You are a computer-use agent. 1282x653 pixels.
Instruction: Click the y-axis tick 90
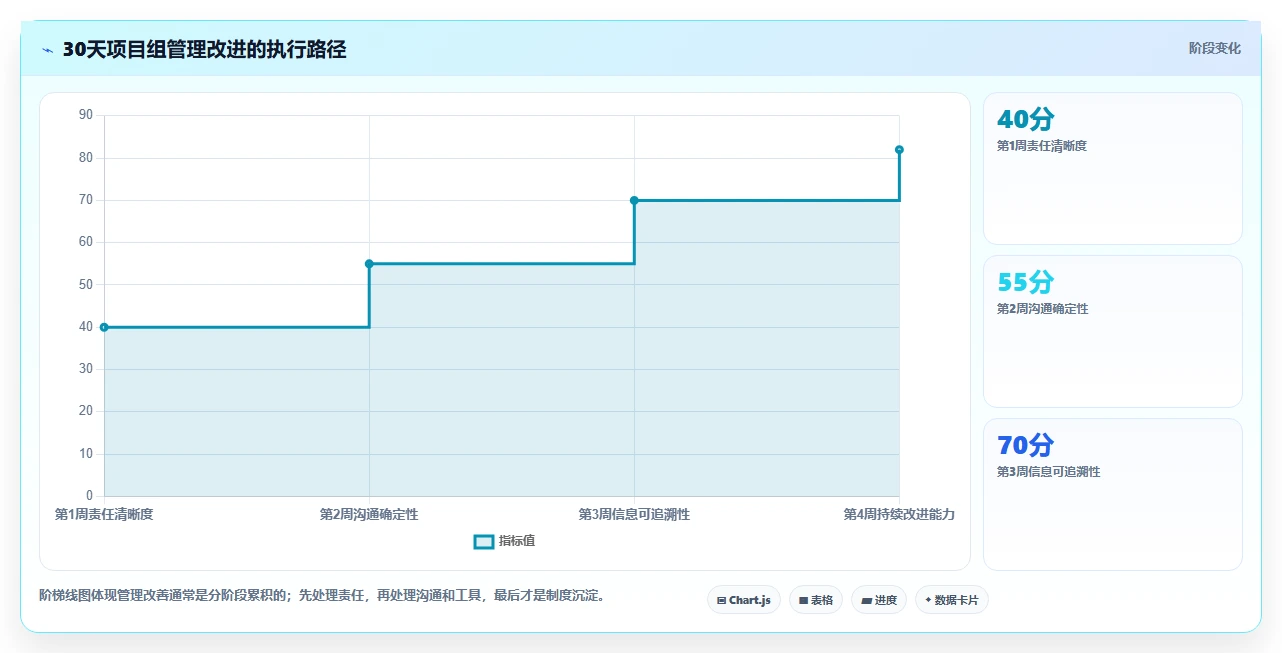tap(85, 115)
